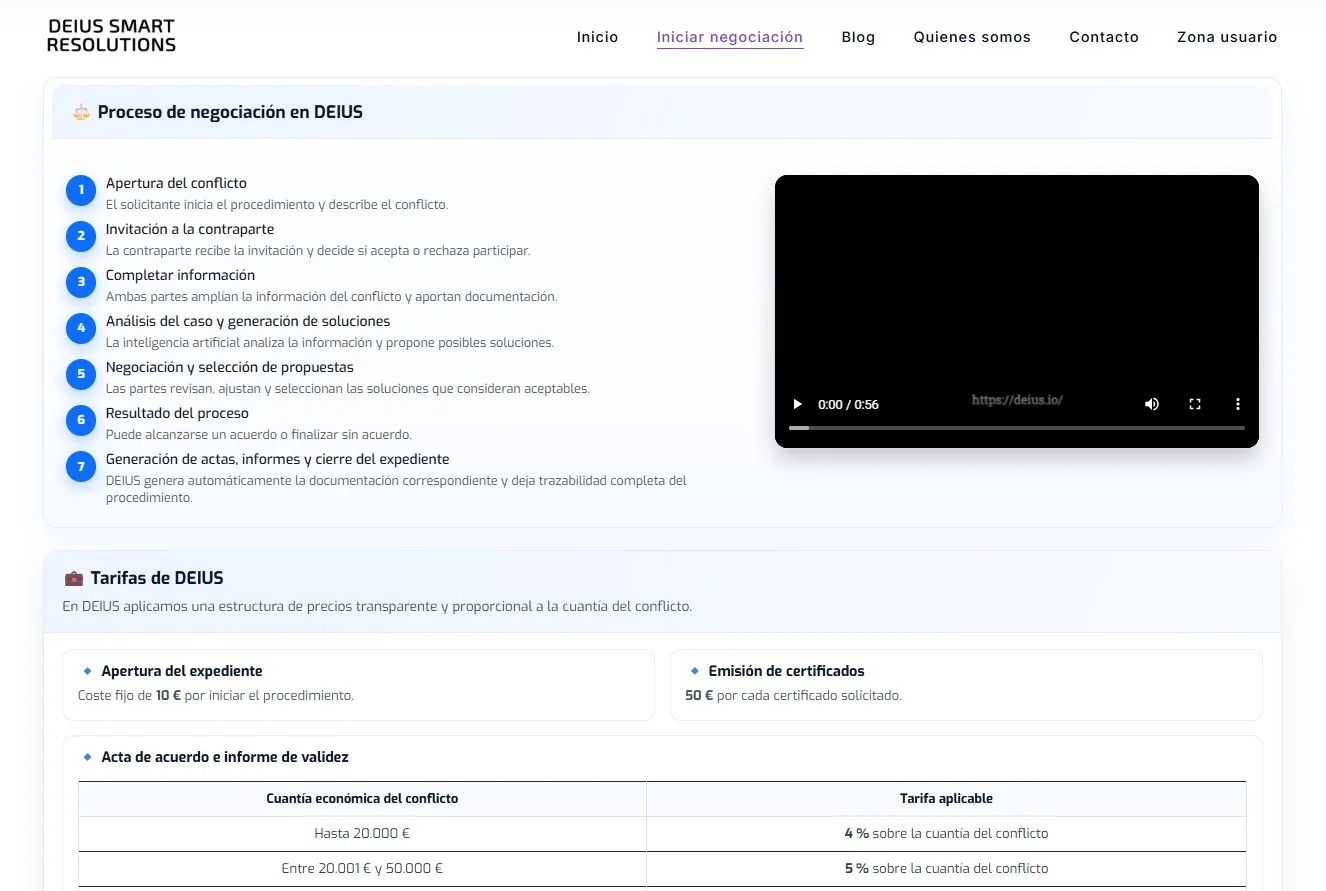Viewport: 1326px width, 891px height.
Task: Open video more options menu
Action: (1238, 404)
